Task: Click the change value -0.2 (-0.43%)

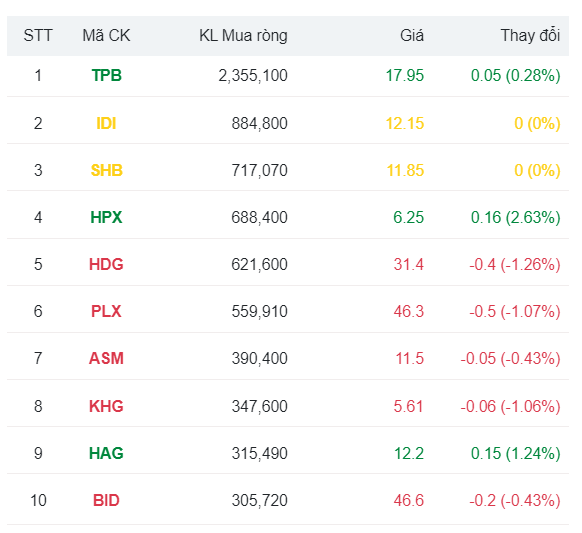Action: [x=515, y=501]
